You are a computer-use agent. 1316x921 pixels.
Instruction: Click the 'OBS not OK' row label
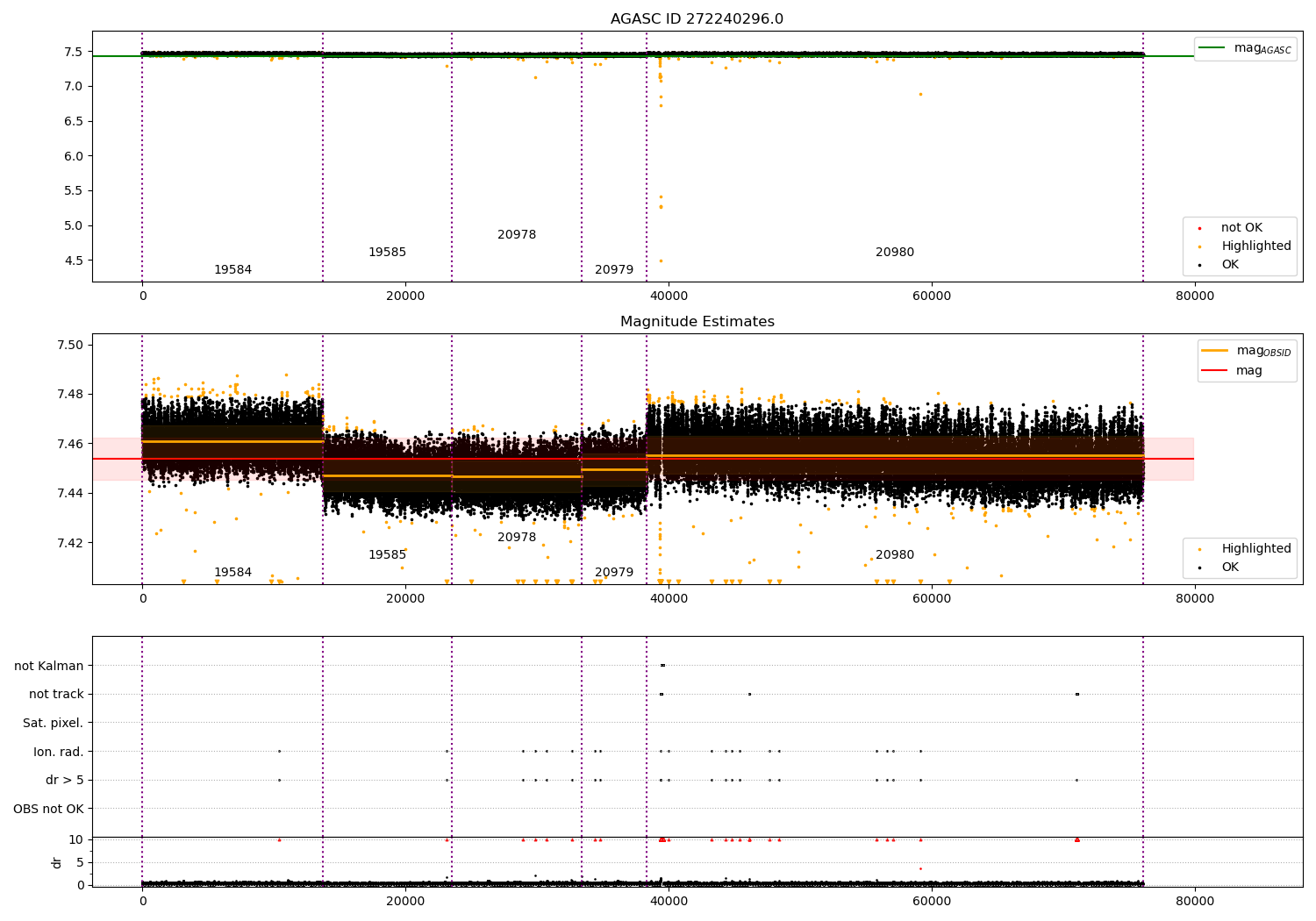tap(48, 809)
